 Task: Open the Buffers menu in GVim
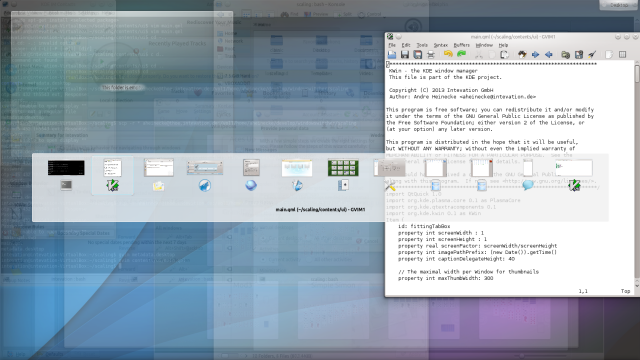pos(462,45)
